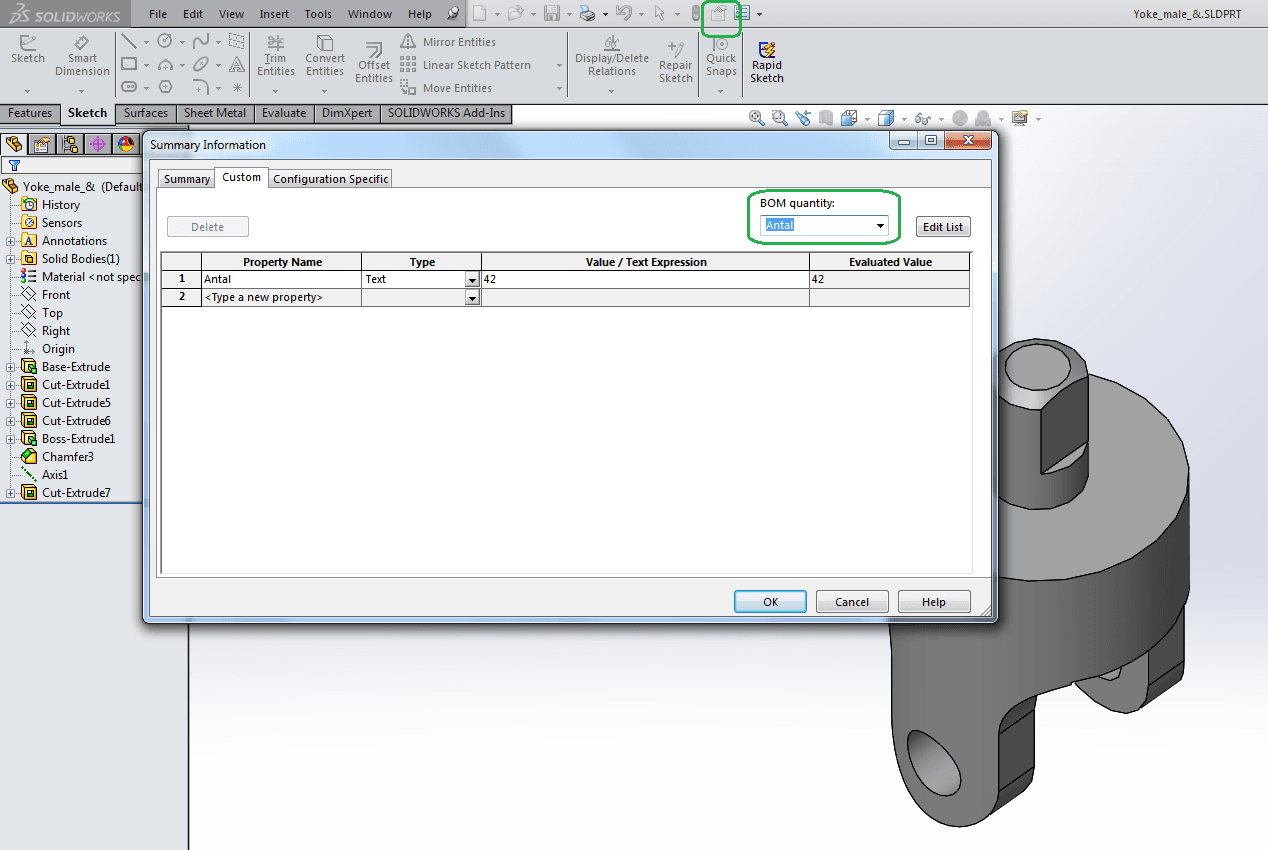
Task: Open the BOM quantity dropdown
Action: point(880,226)
